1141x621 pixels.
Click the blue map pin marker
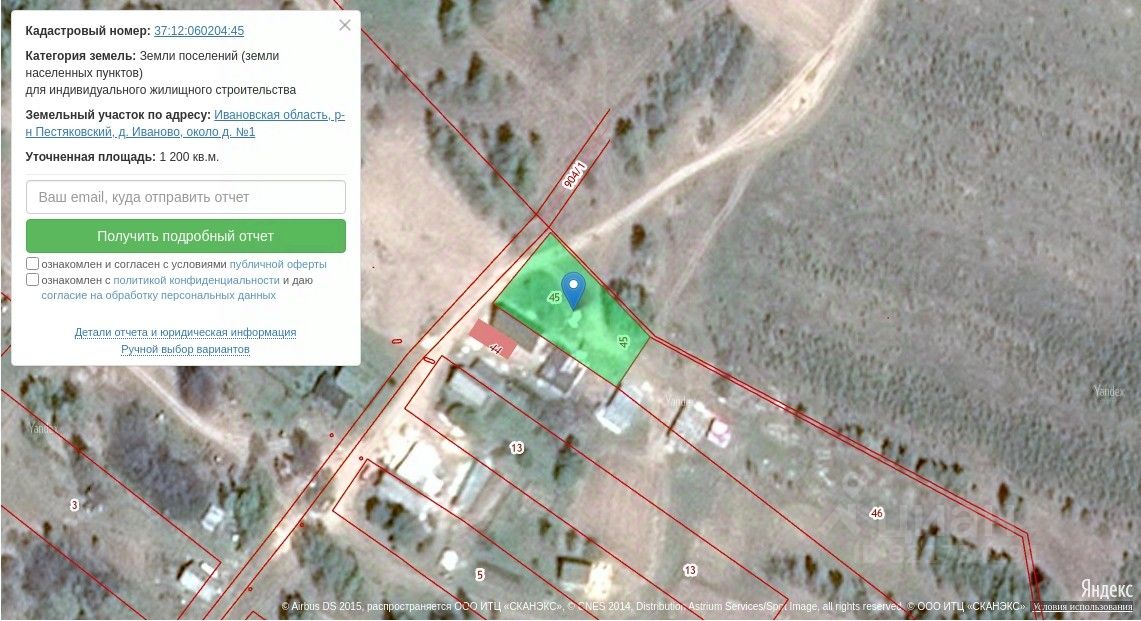pos(573,290)
